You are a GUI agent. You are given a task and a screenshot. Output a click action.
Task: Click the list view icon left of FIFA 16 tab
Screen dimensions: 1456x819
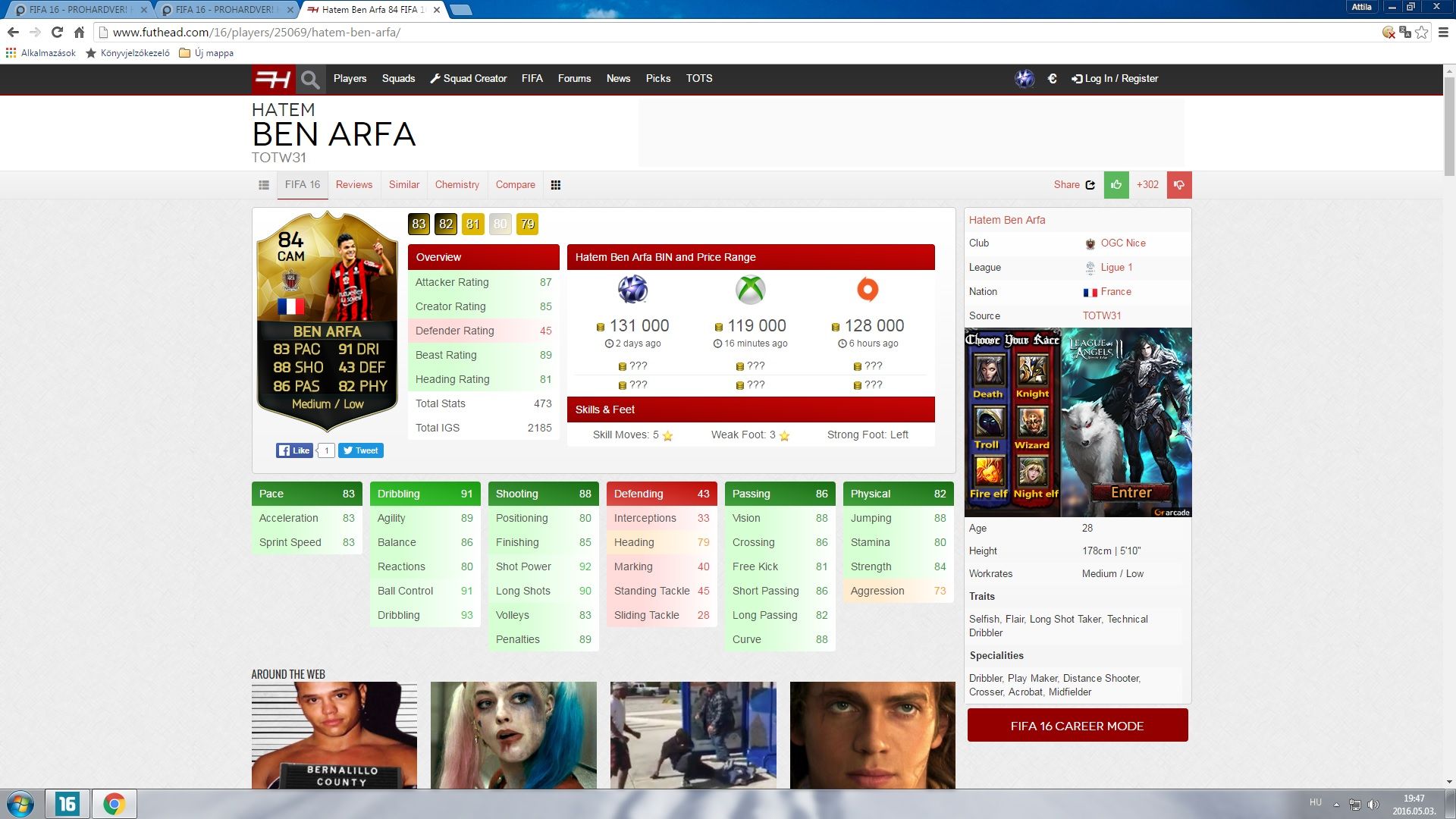pyautogui.click(x=264, y=185)
